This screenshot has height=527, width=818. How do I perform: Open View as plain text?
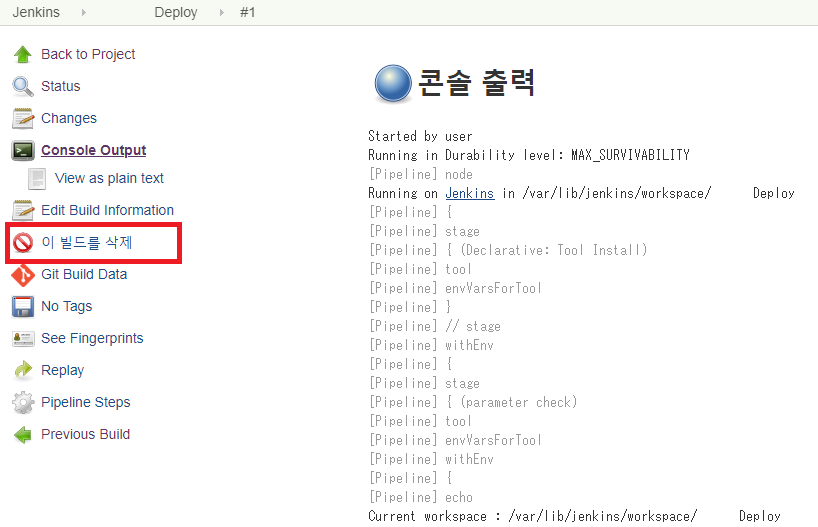pos(109,178)
